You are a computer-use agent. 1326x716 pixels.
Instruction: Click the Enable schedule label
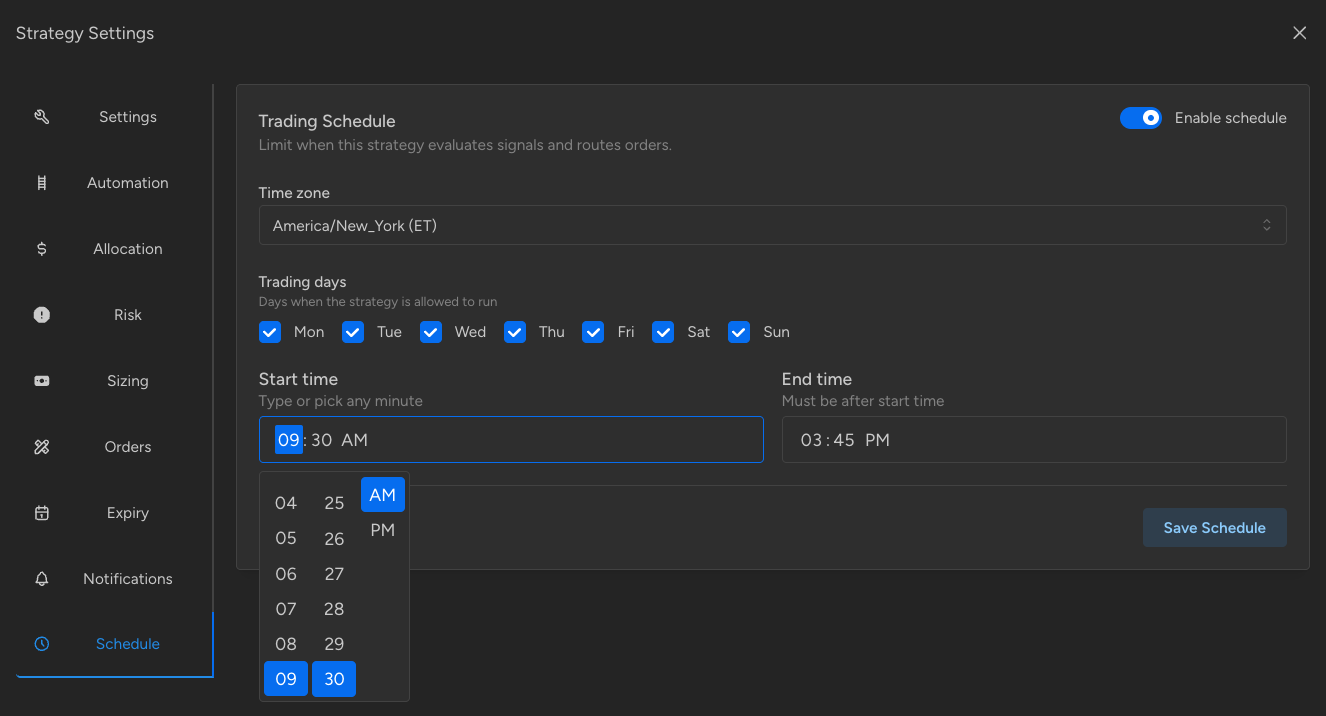pos(1231,118)
